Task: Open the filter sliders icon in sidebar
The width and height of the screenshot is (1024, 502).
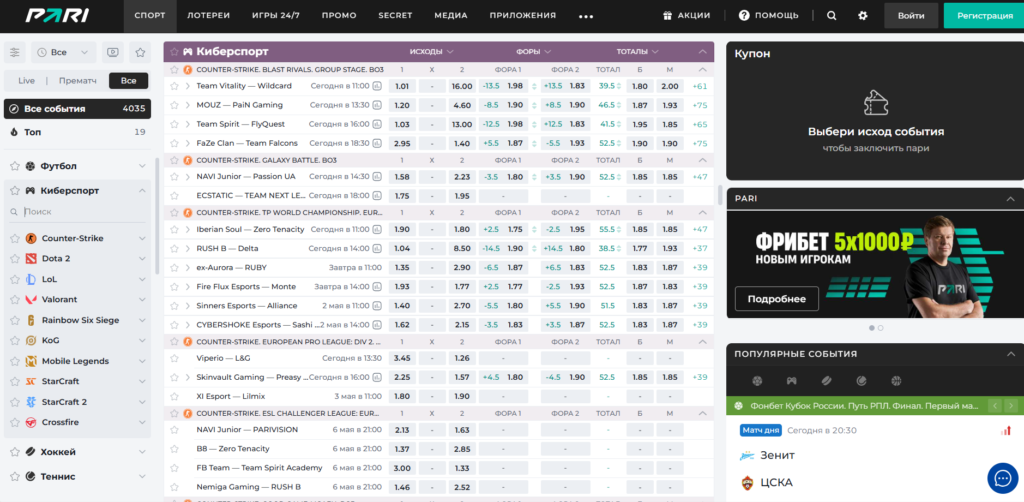Action: pos(15,52)
